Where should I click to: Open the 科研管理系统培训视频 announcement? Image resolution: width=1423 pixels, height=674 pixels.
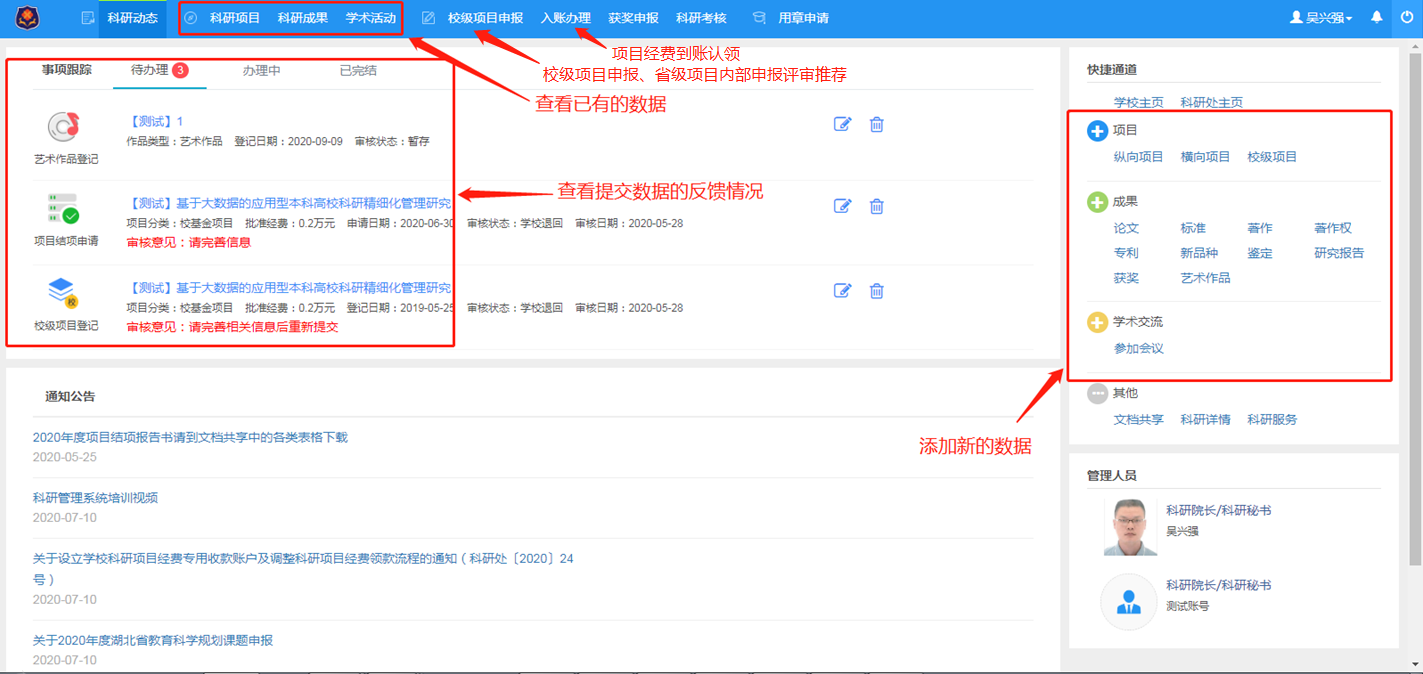tap(95, 497)
